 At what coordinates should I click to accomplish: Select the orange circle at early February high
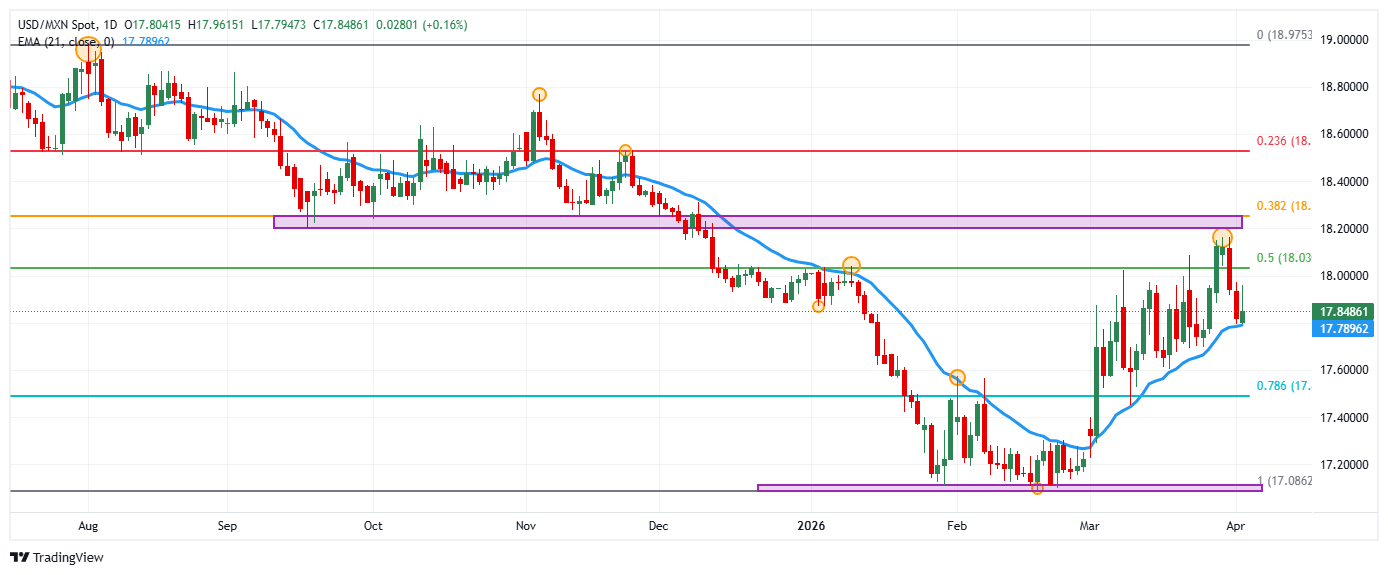pos(957,377)
